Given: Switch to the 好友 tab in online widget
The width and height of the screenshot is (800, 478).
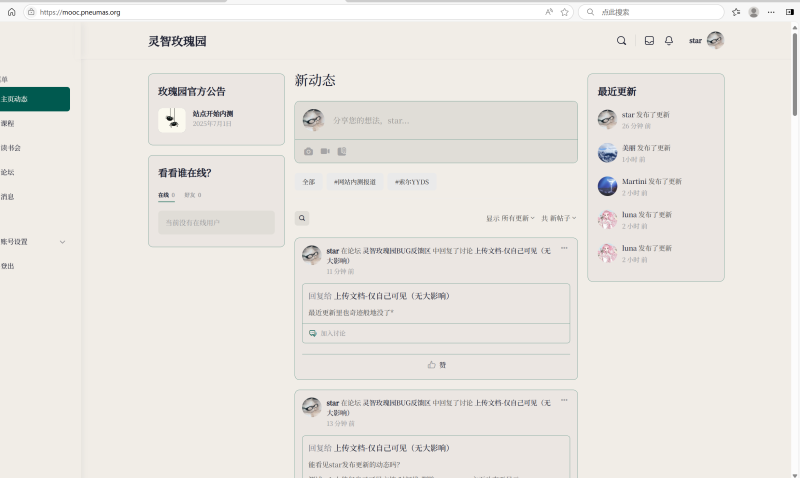Looking at the screenshot, I should 192,195.
